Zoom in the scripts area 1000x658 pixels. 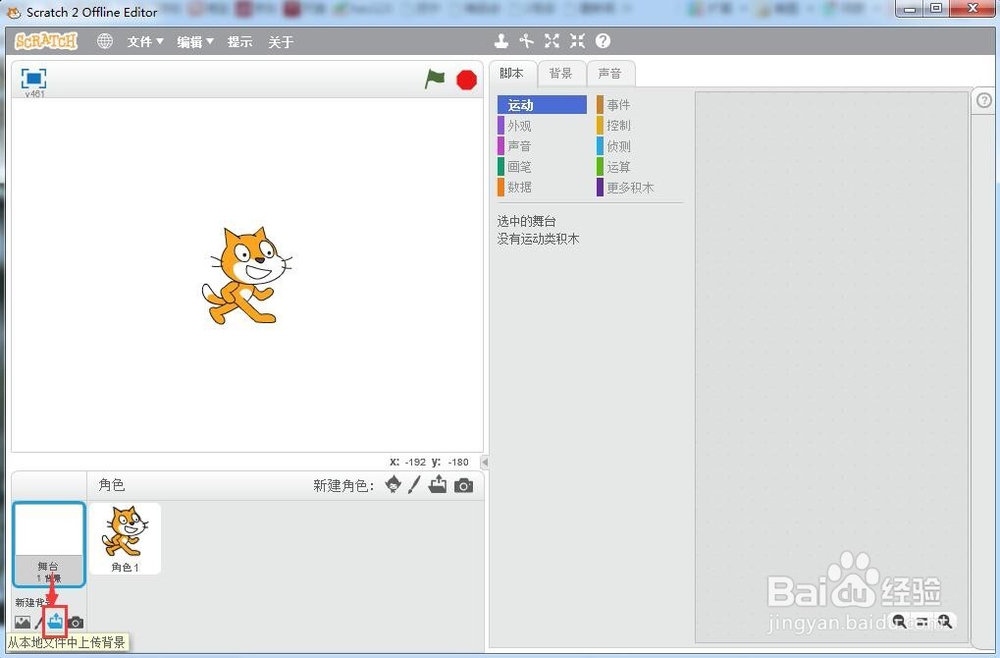945,621
